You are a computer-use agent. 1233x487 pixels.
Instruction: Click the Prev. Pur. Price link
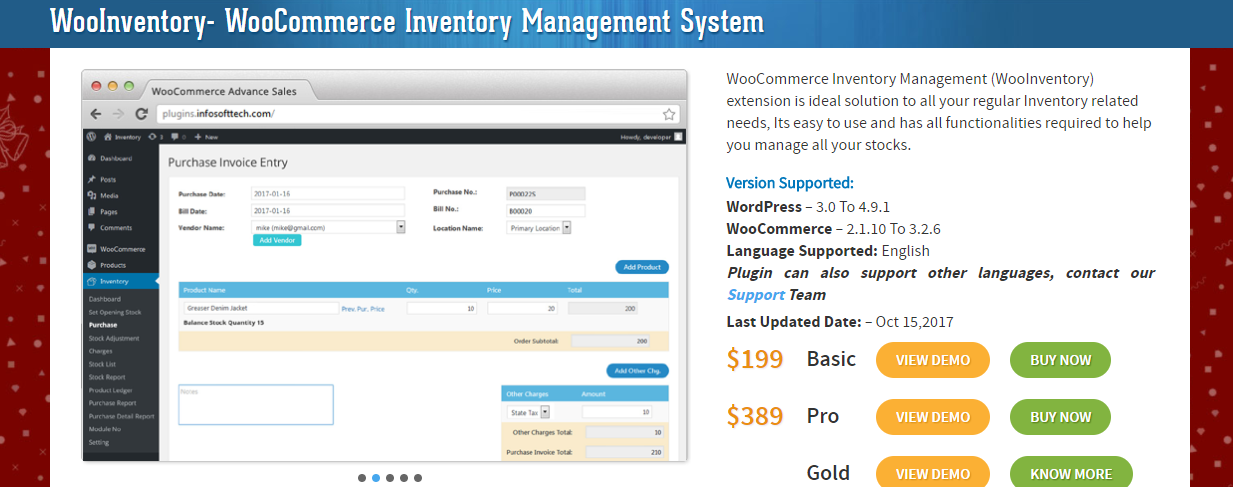363,309
